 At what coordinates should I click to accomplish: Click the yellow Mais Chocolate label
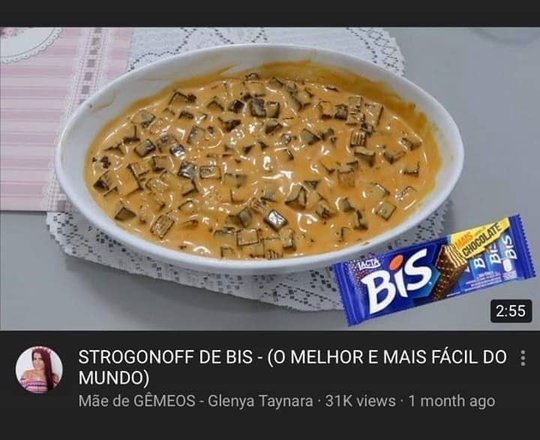point(479,242)
